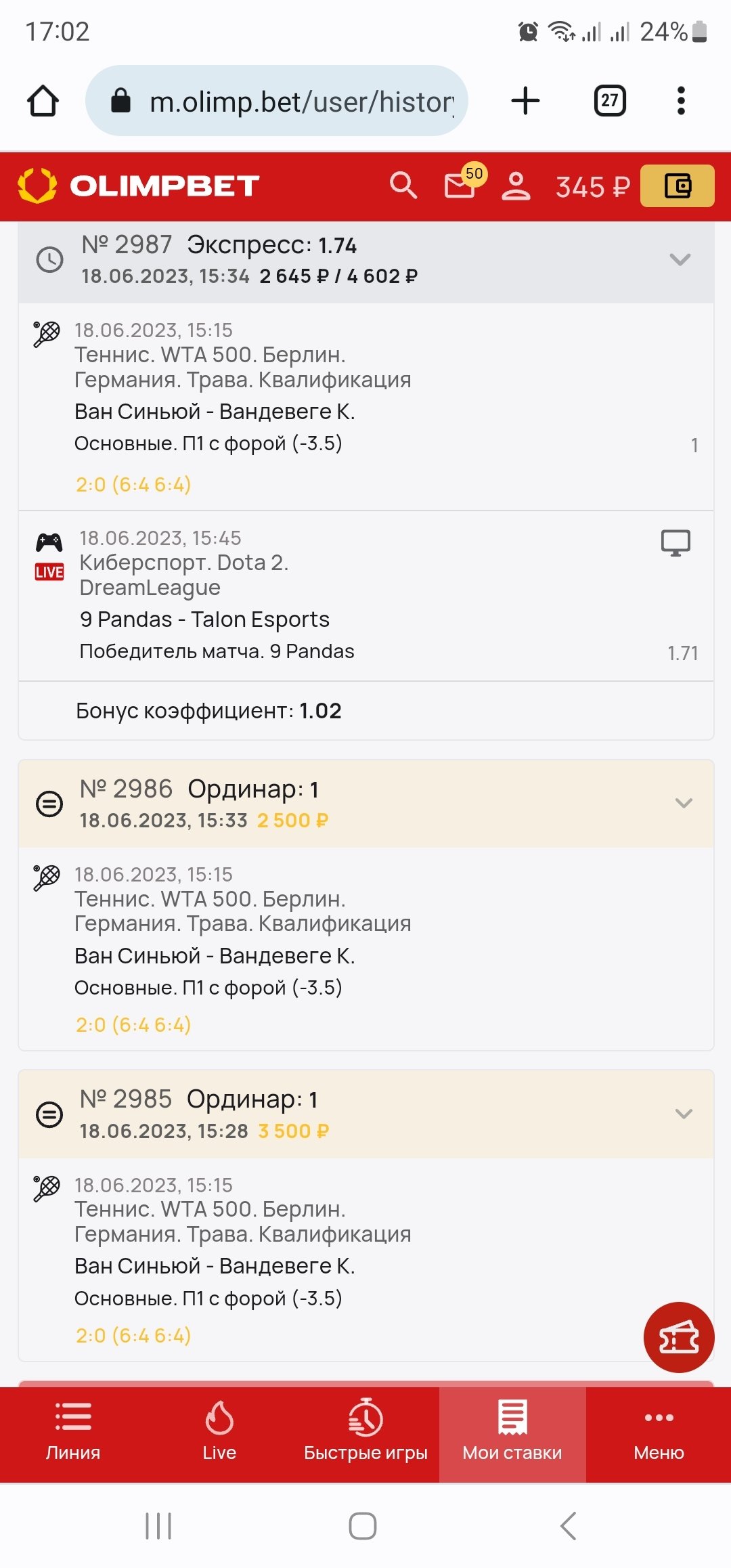Collapse bet № 2985 Ординар chevron
731x1568 pixels.
tap(684, 1114)
